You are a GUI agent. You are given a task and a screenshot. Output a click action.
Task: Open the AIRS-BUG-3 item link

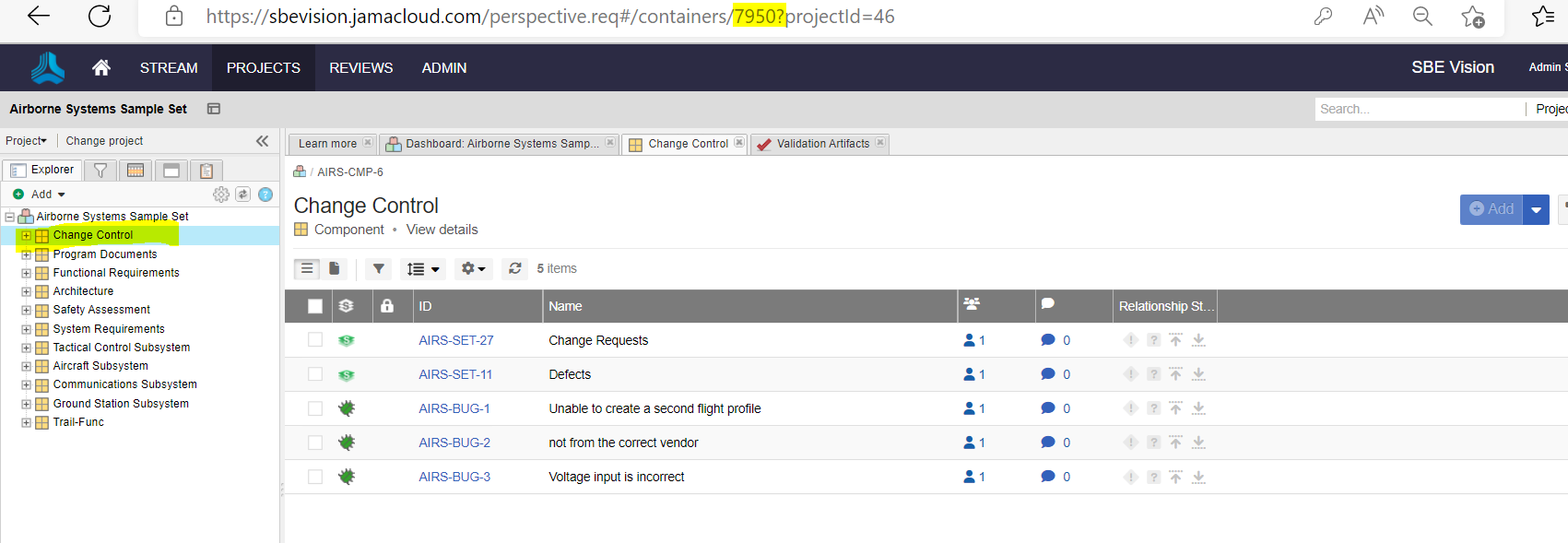[x=454, y=477]
